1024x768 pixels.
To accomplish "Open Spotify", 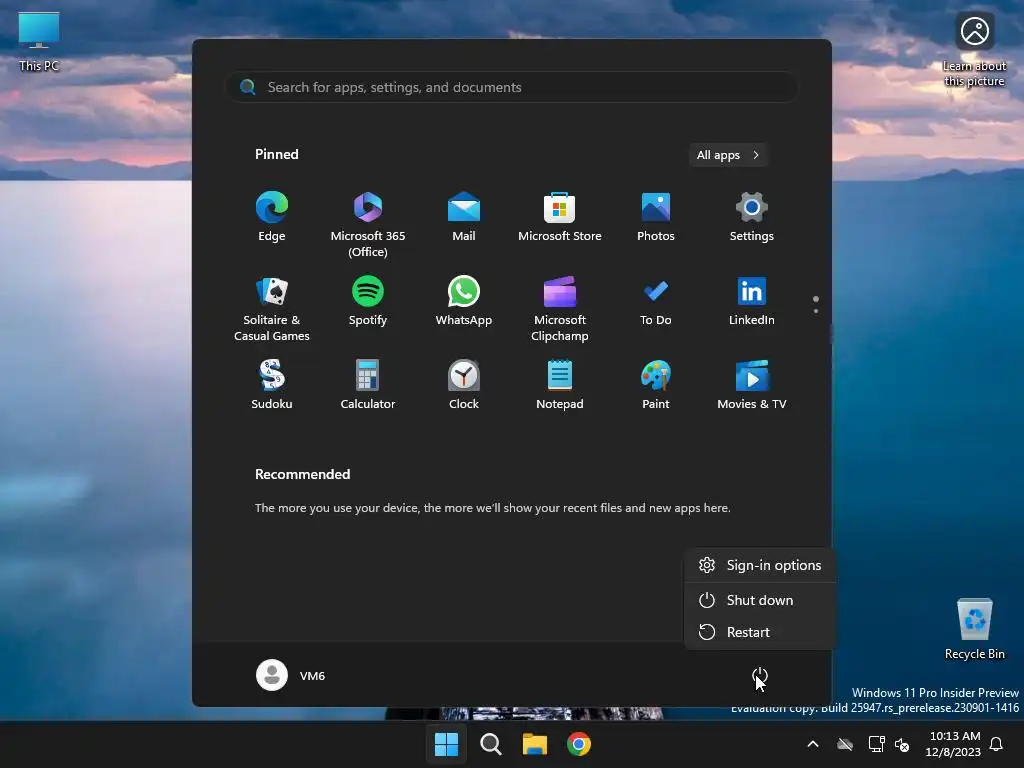I will tap(368, 301).
